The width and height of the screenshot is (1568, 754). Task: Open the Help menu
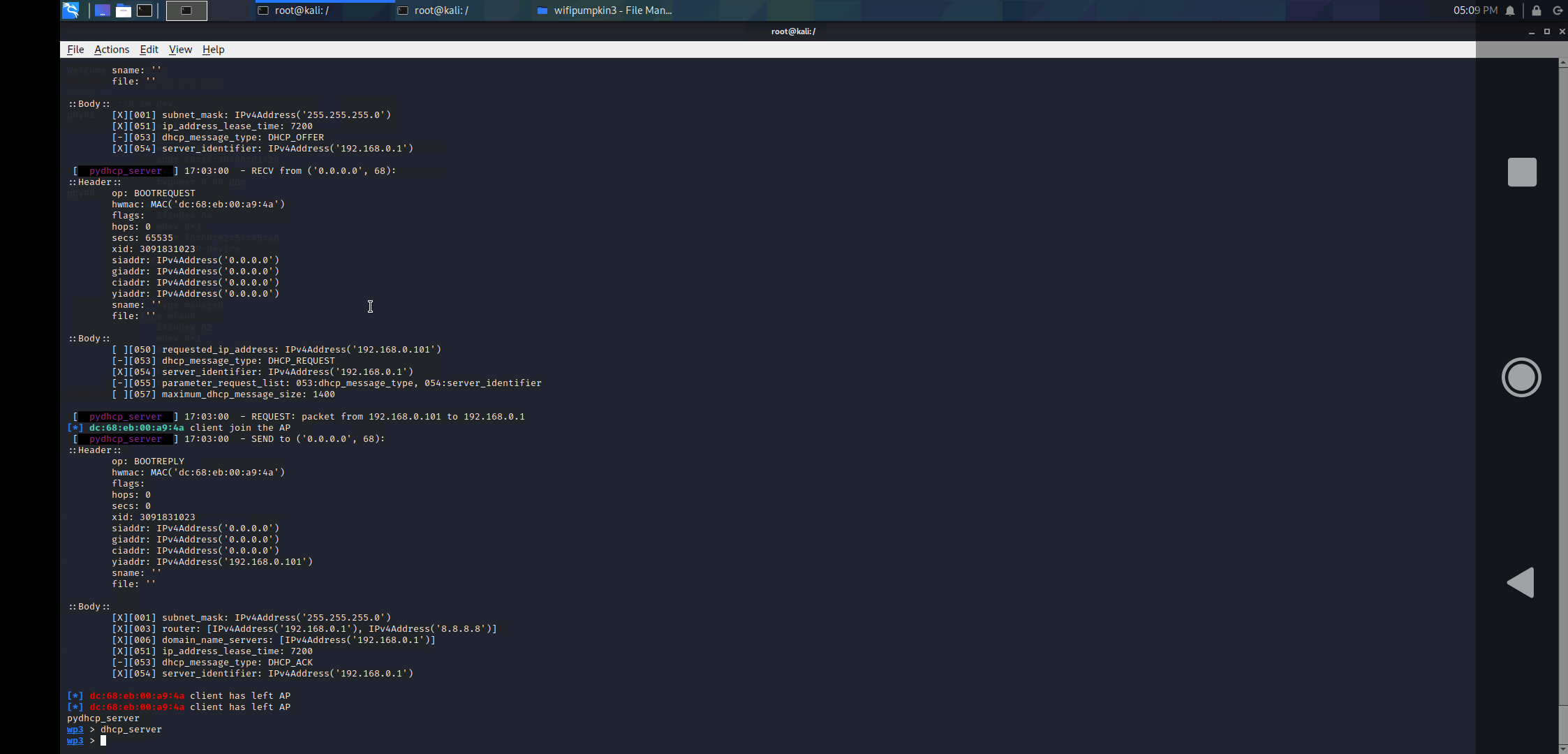click(x=213, y=50)
